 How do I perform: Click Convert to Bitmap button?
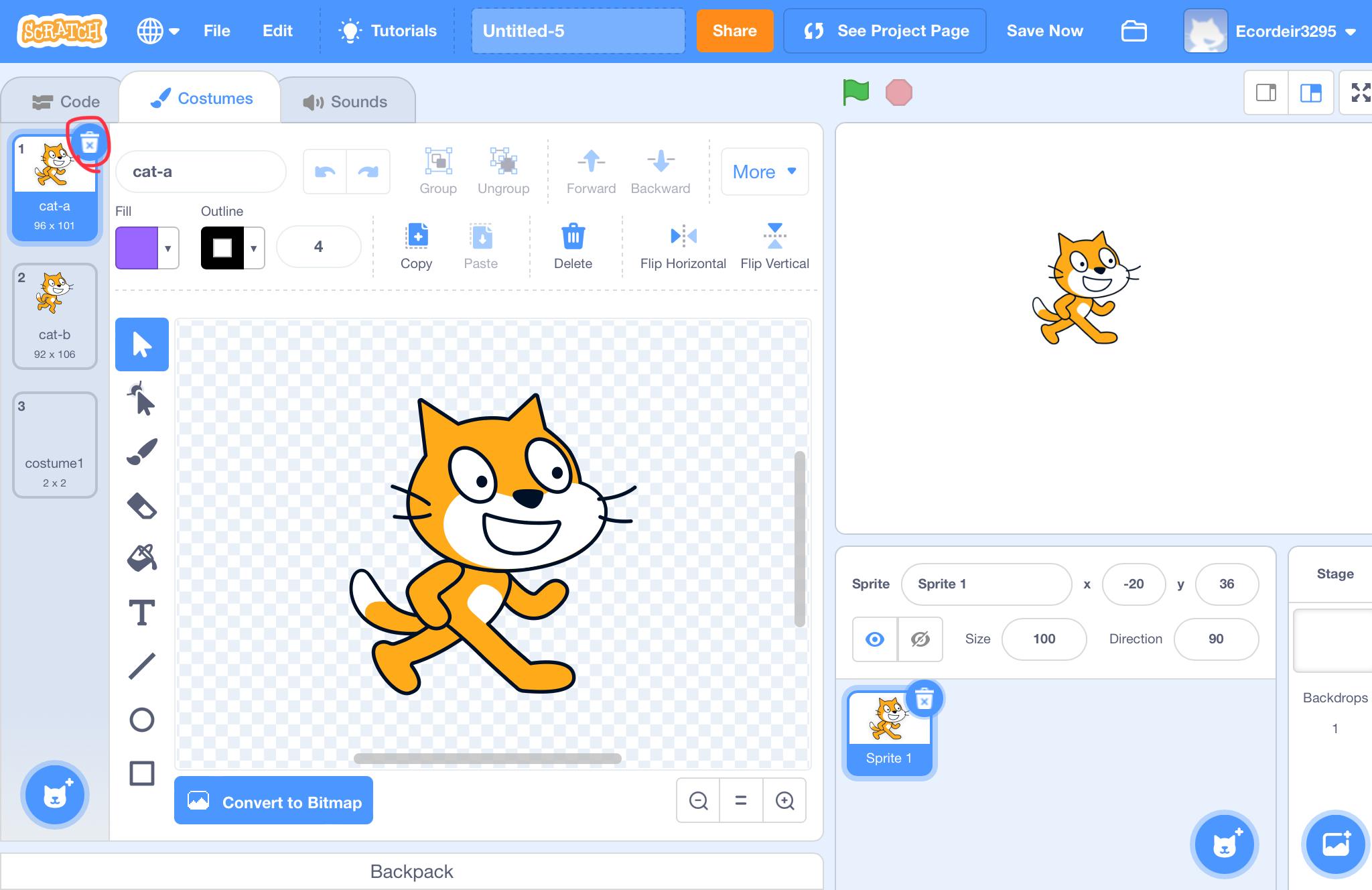coord(273,802)
